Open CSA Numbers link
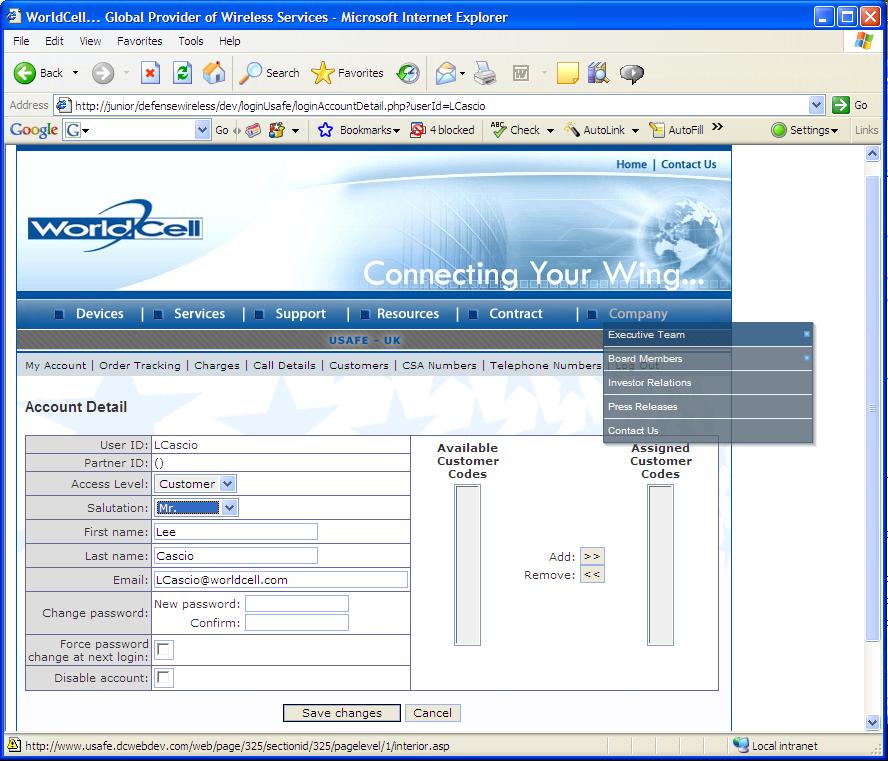The height and width of the screenshot is (761, 888). point(439,365)
